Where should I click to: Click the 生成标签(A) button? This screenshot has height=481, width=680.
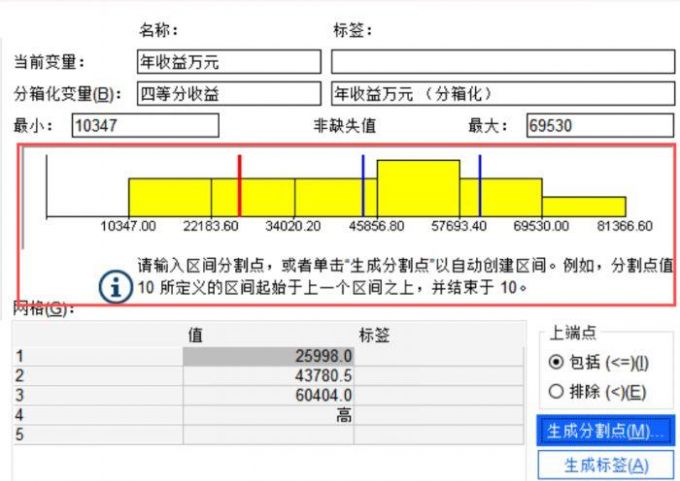click(x=606, y=465)
